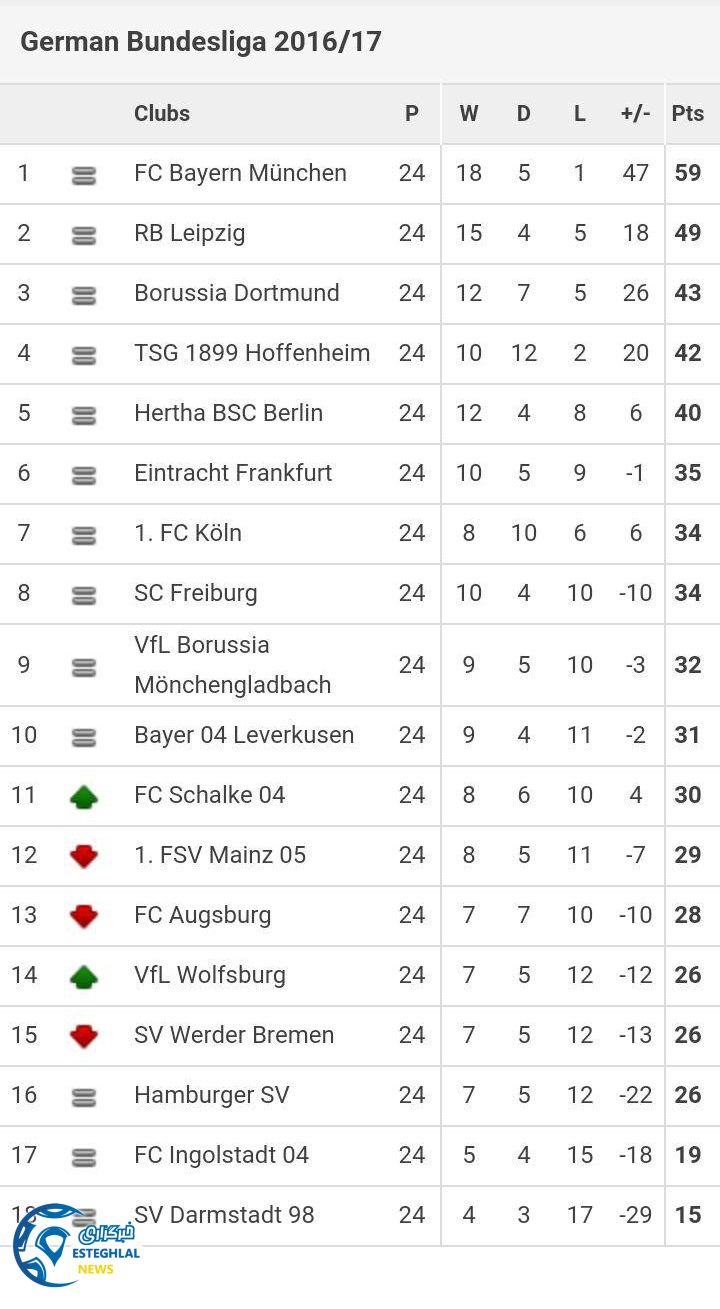720x1309 pixels.
Task: Click the unchanged-position icon beside FC Bayern München
Action: (x=84, y=175)
